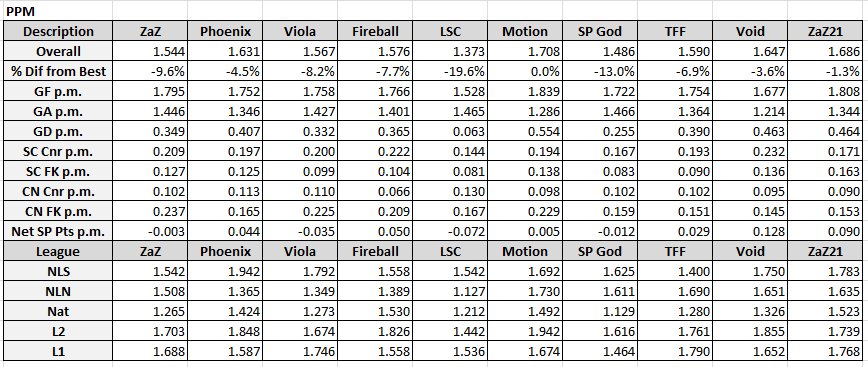The image size is (868, 367).
Task: Select Motion's L2 value 1.942
Action: [525, 331]
